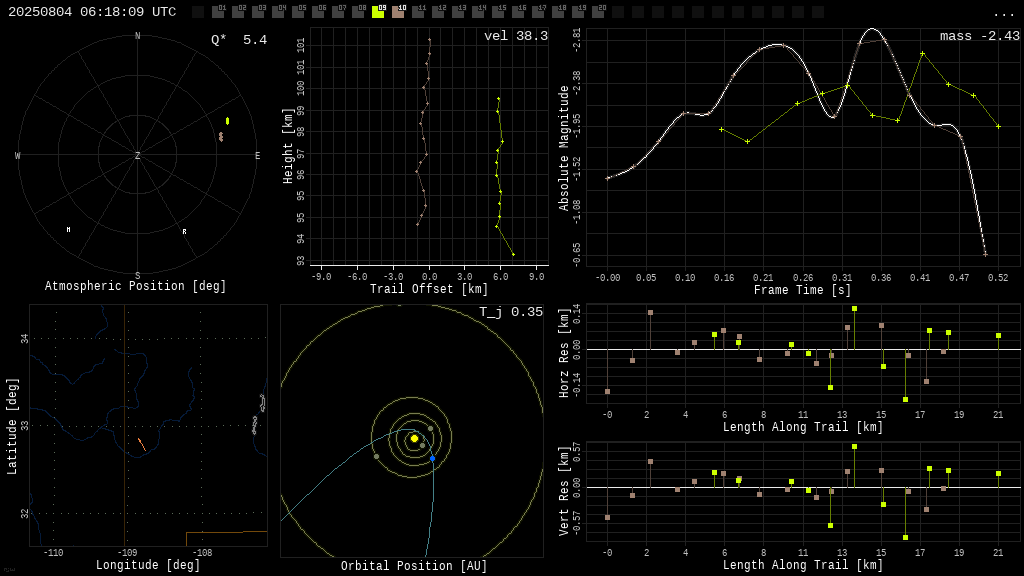Click the event timestamp 20250804 06:18:09 UTC
The width and height of the screenshot is (1024, 576).
coord(92,12)
